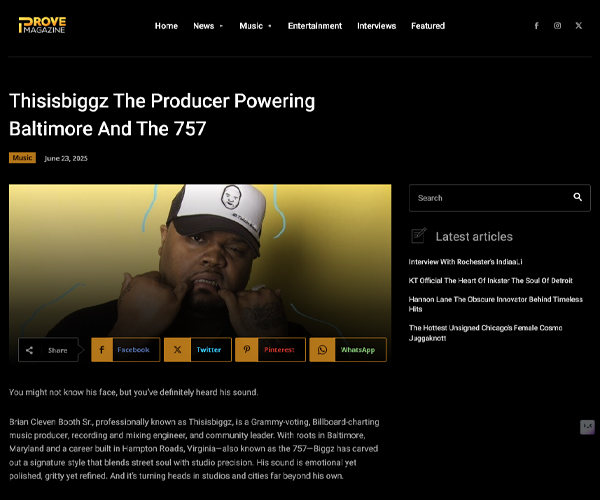Image resolution: width=600 pixels, height=500 pixels.
Task: Click into the Search input field
Action: 490,198
